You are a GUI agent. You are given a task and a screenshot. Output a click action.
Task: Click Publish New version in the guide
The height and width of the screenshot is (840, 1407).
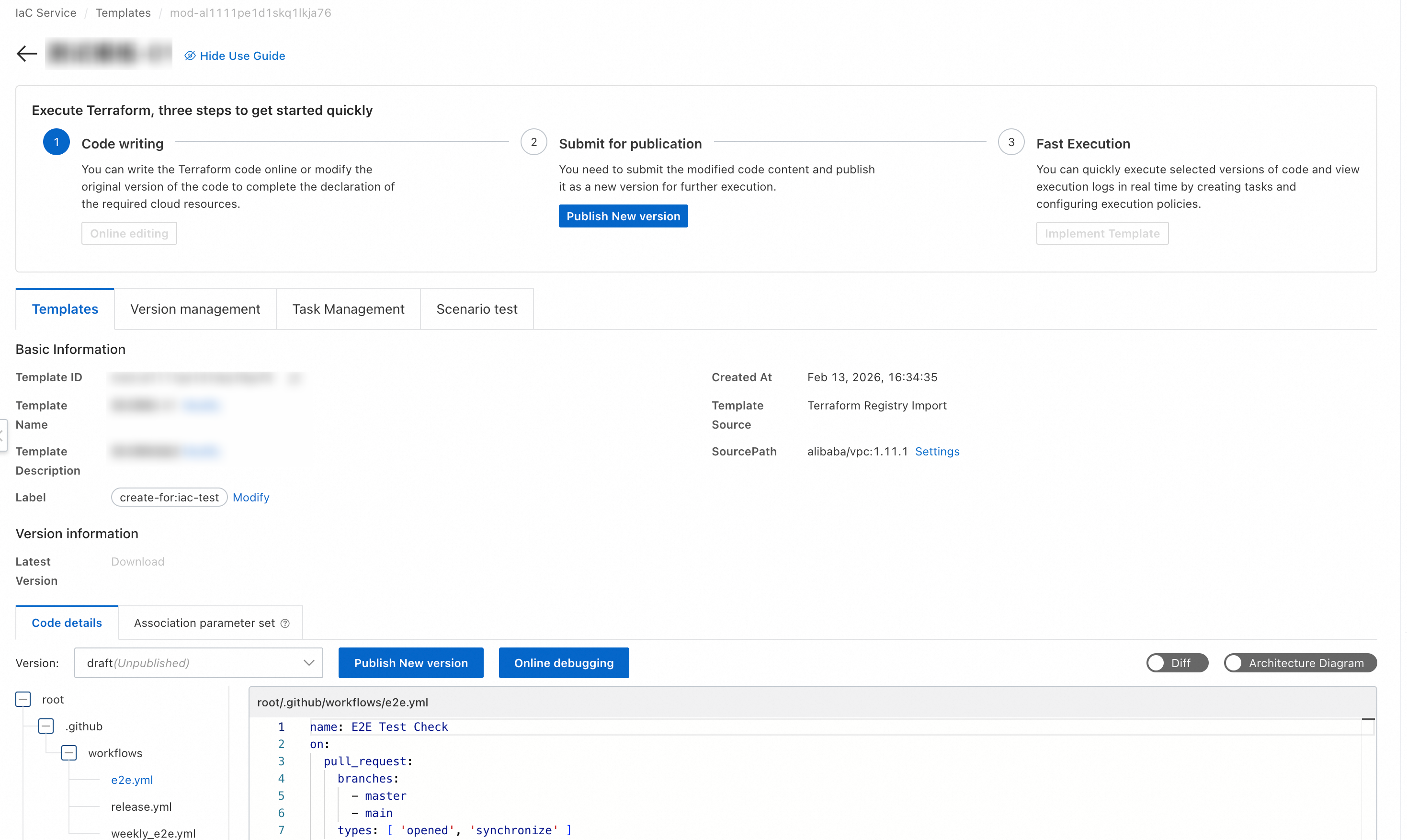click(623, 216)
